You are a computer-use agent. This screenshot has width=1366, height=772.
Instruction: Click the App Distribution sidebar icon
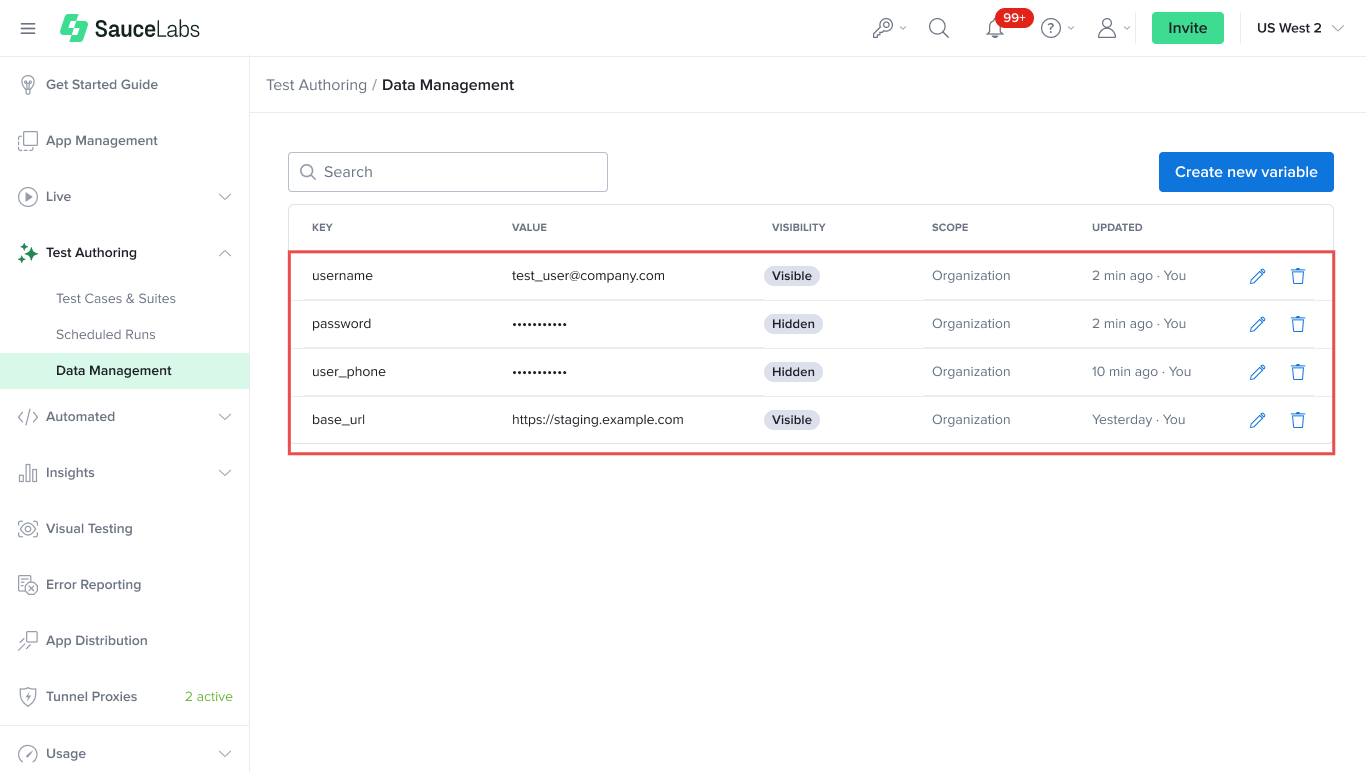28,641
